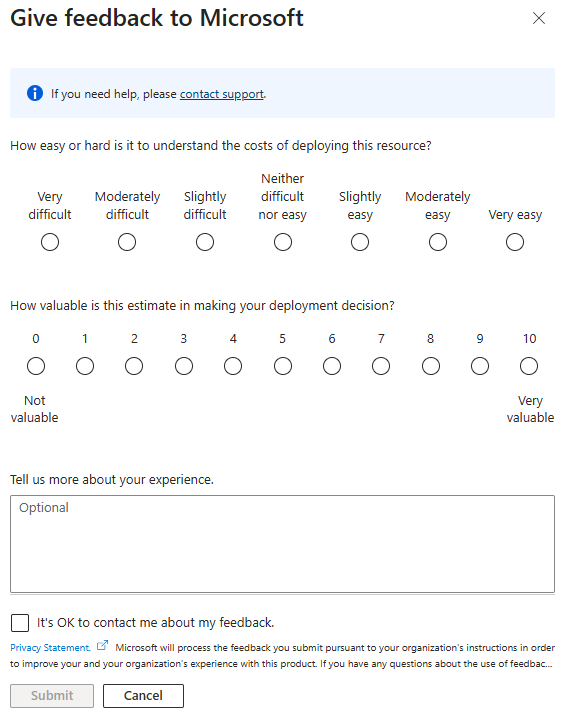563x715 pixels.
Task: Rate the estimate value as 0
Action: (x=36, y=366)
